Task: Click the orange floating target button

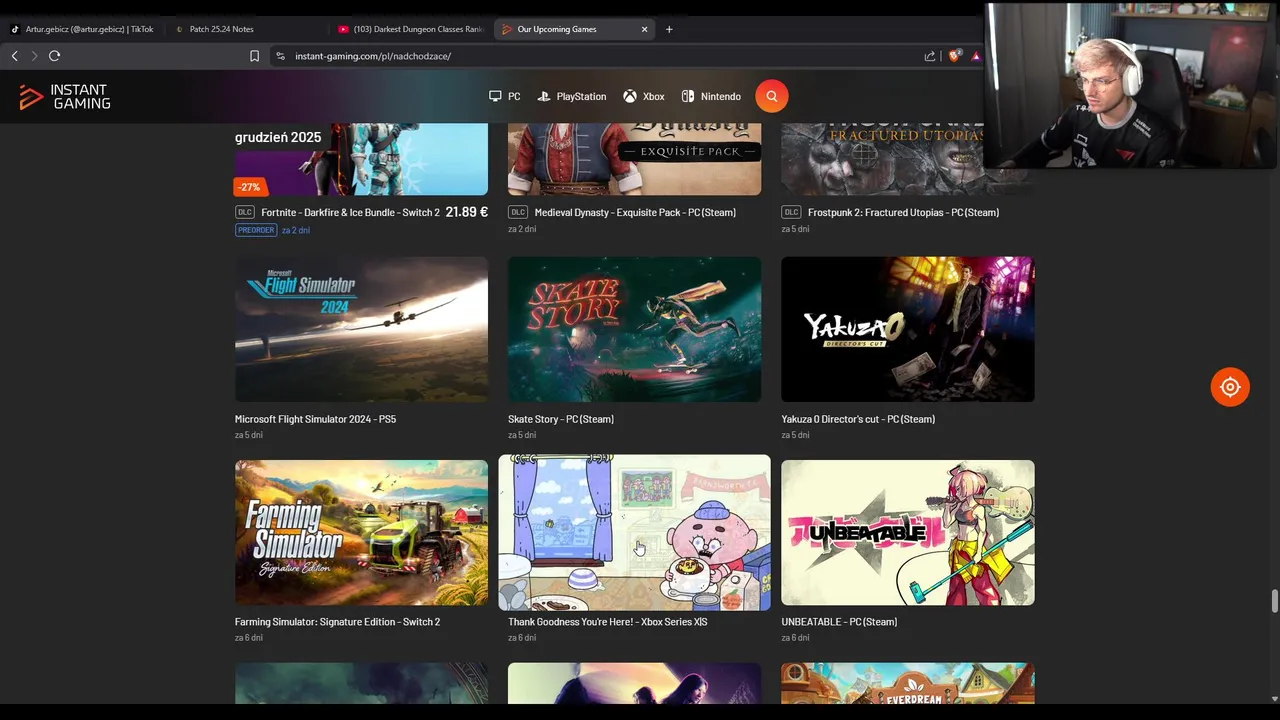Action: (1230, 387)
